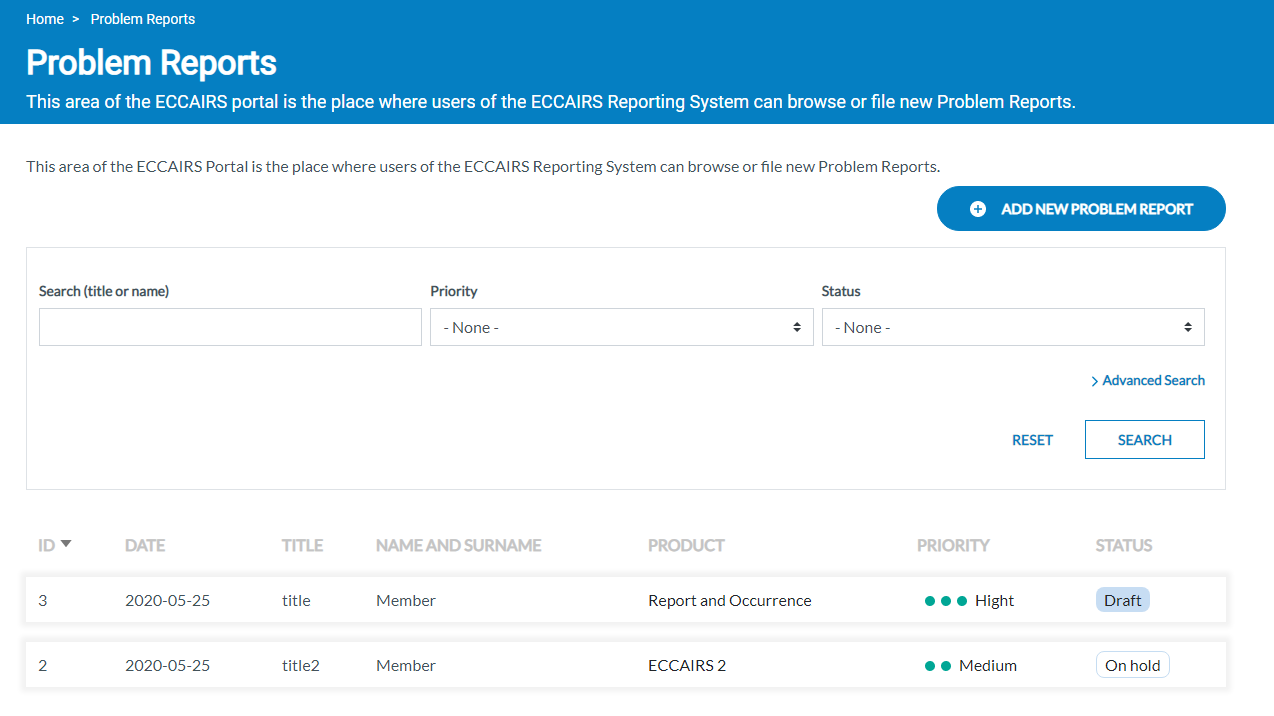This screenshot has height=716, width=1274.
Task: Click Member in the title2 report row
Action: click(x=406, y=665)
